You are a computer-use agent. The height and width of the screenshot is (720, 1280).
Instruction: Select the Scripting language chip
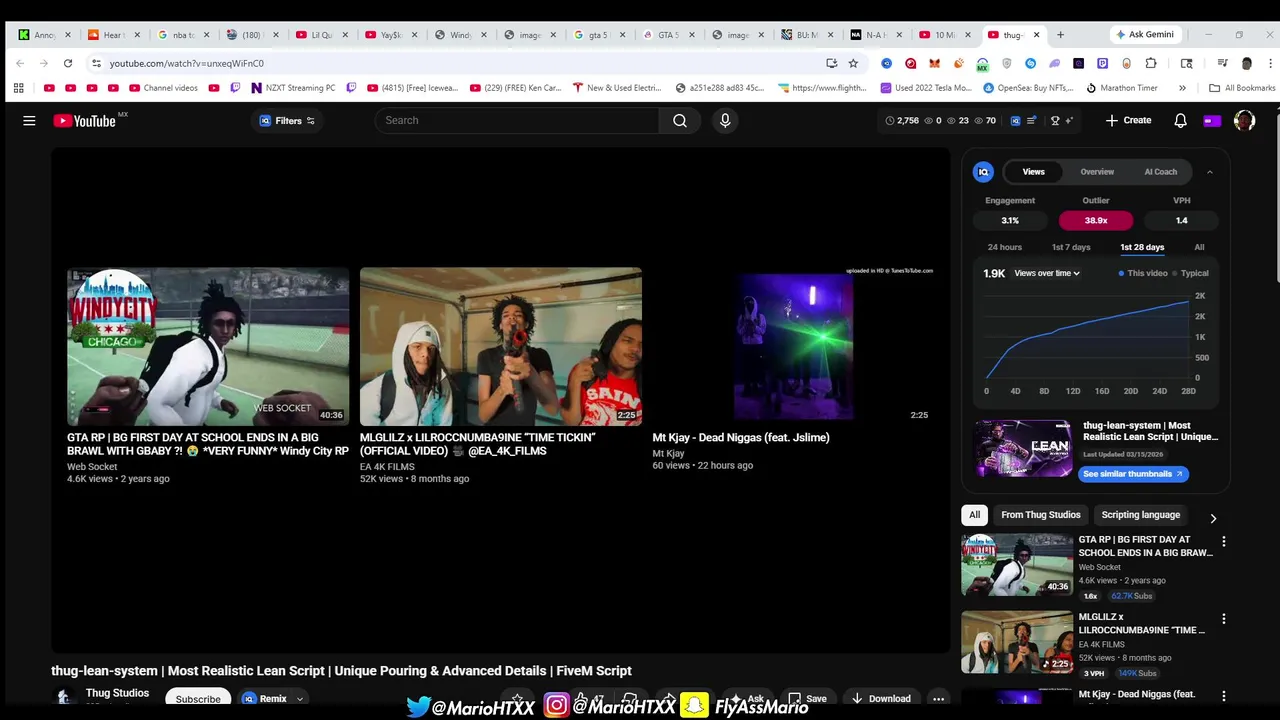click(1140, 515)
